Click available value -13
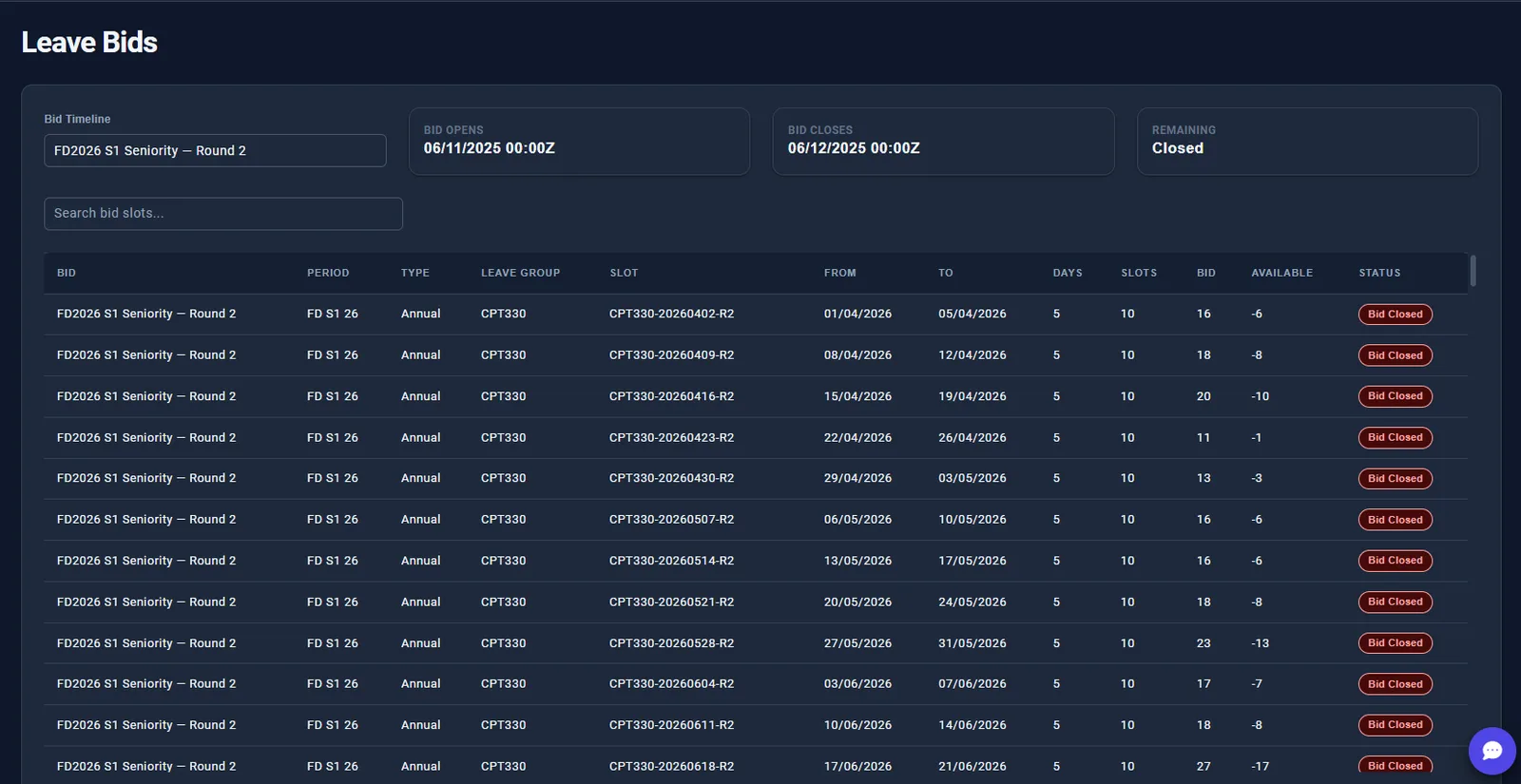 click(x=1260, y=643)
